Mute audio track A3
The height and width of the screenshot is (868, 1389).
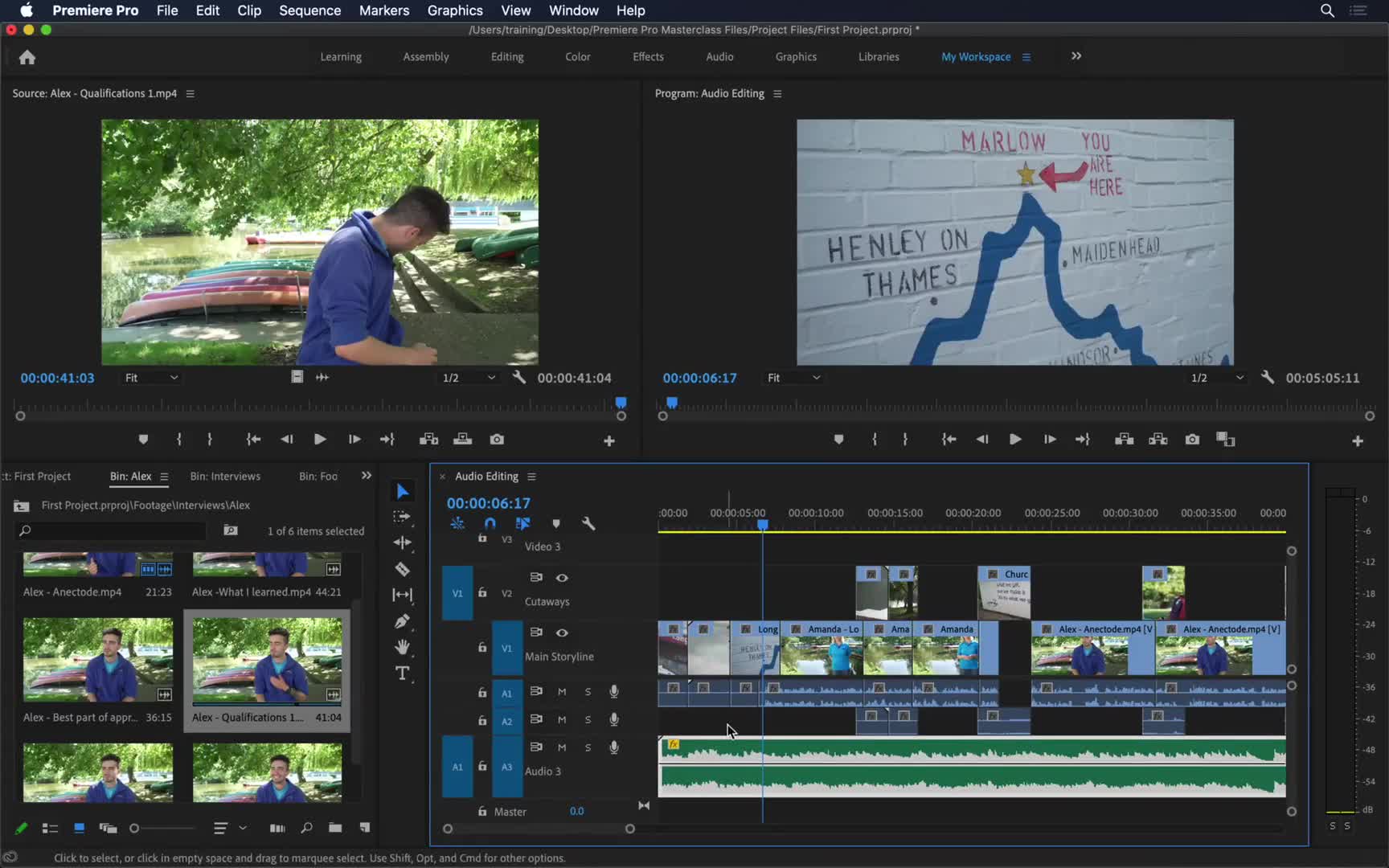[x=562, y=747]
